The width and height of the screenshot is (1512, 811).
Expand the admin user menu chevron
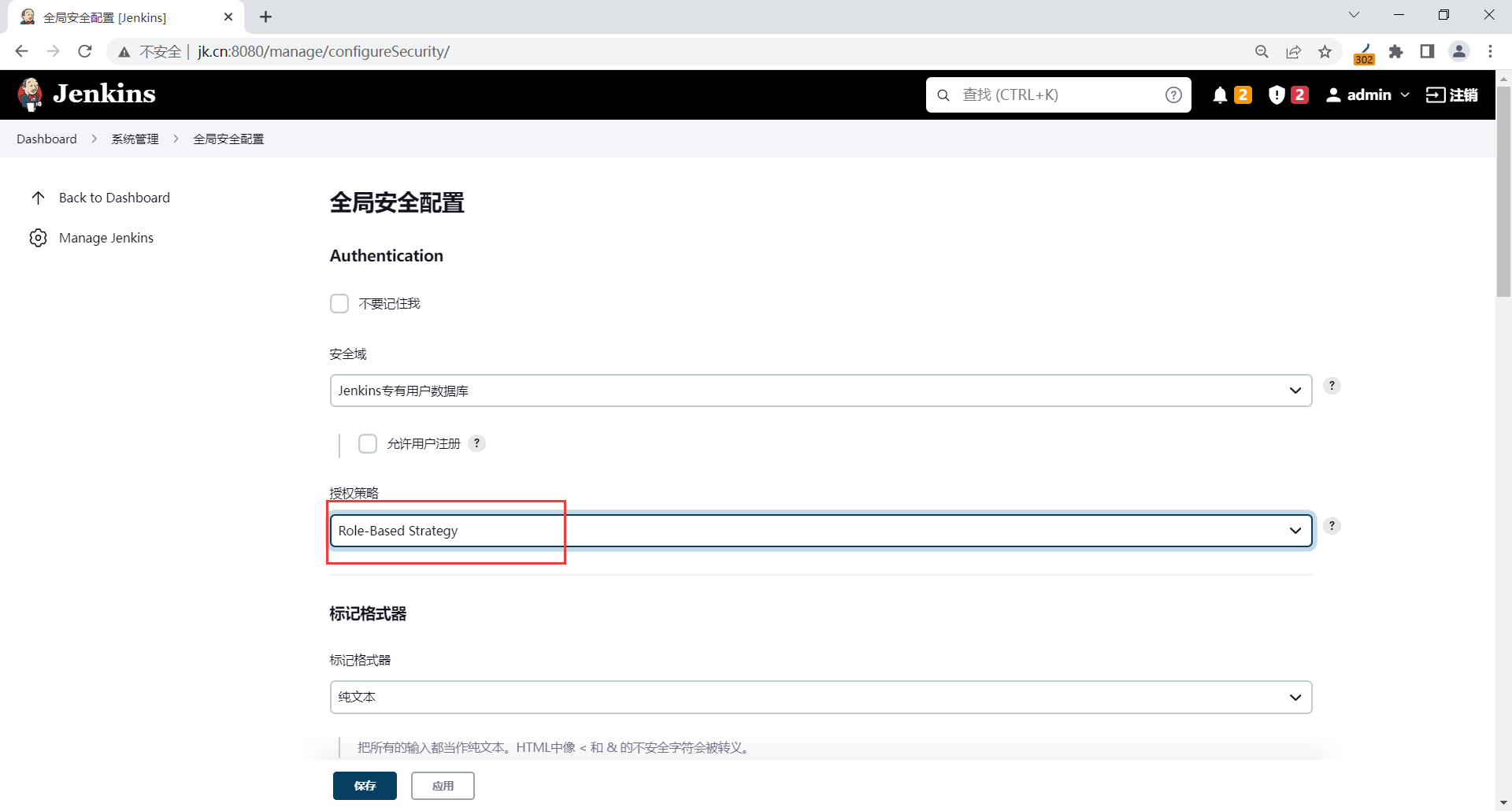(x=1405, y=95)
